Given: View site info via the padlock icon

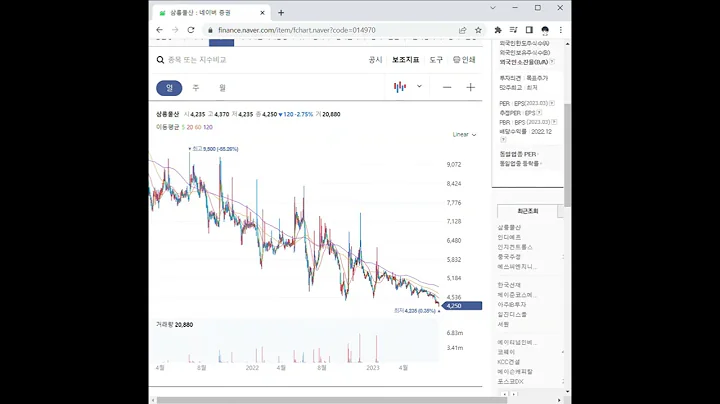Looking at the screenshot, I should pyautogui.click(x=210, y=30).
